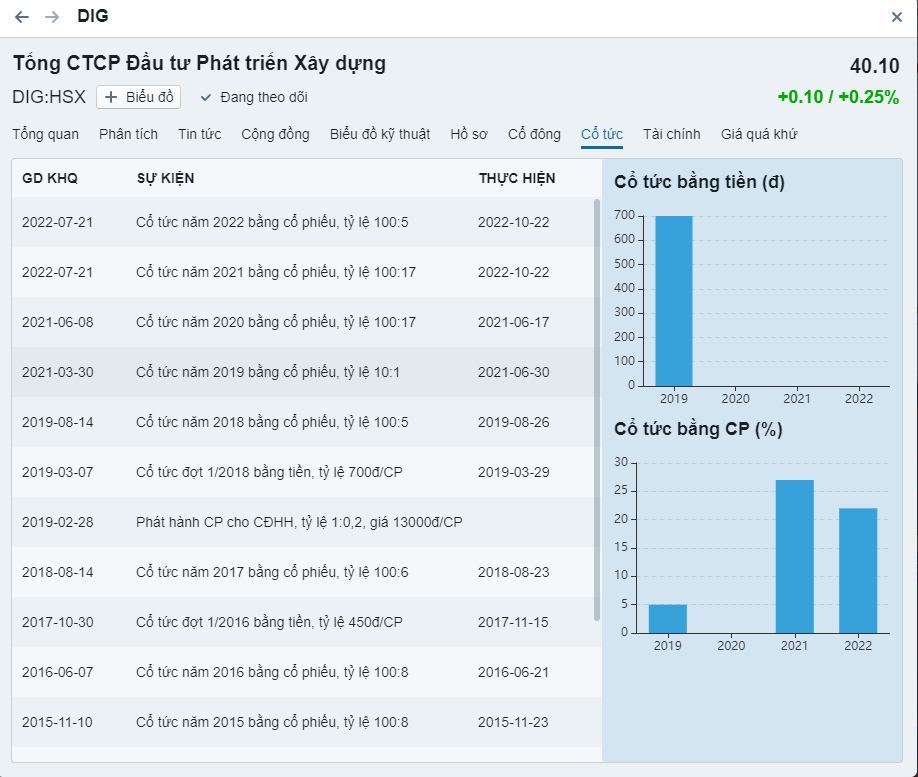Click the dividend table vertical scrollbar

(x=597, y=410)
